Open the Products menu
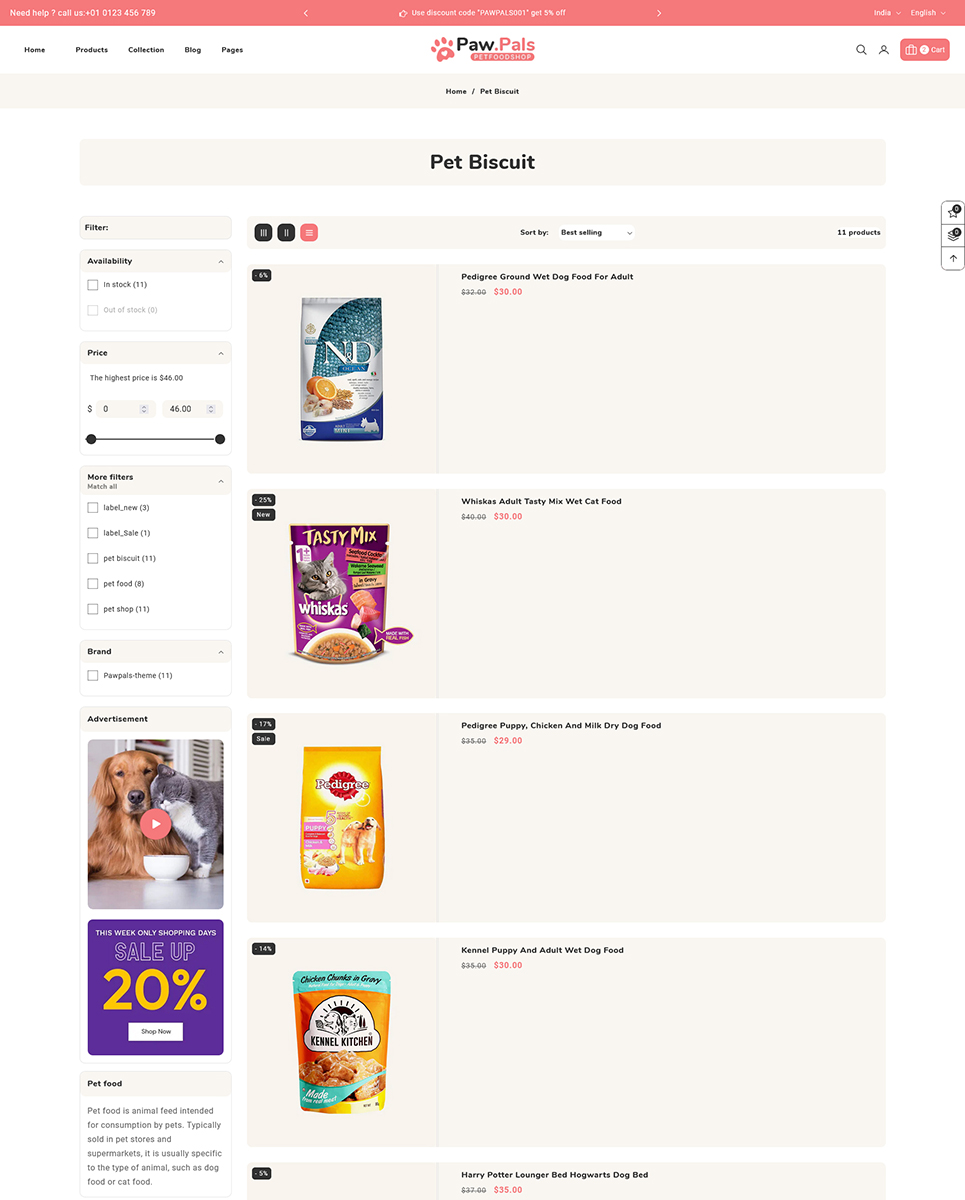Viewport: 965px width, 1200px height. (x=91, y=50)
